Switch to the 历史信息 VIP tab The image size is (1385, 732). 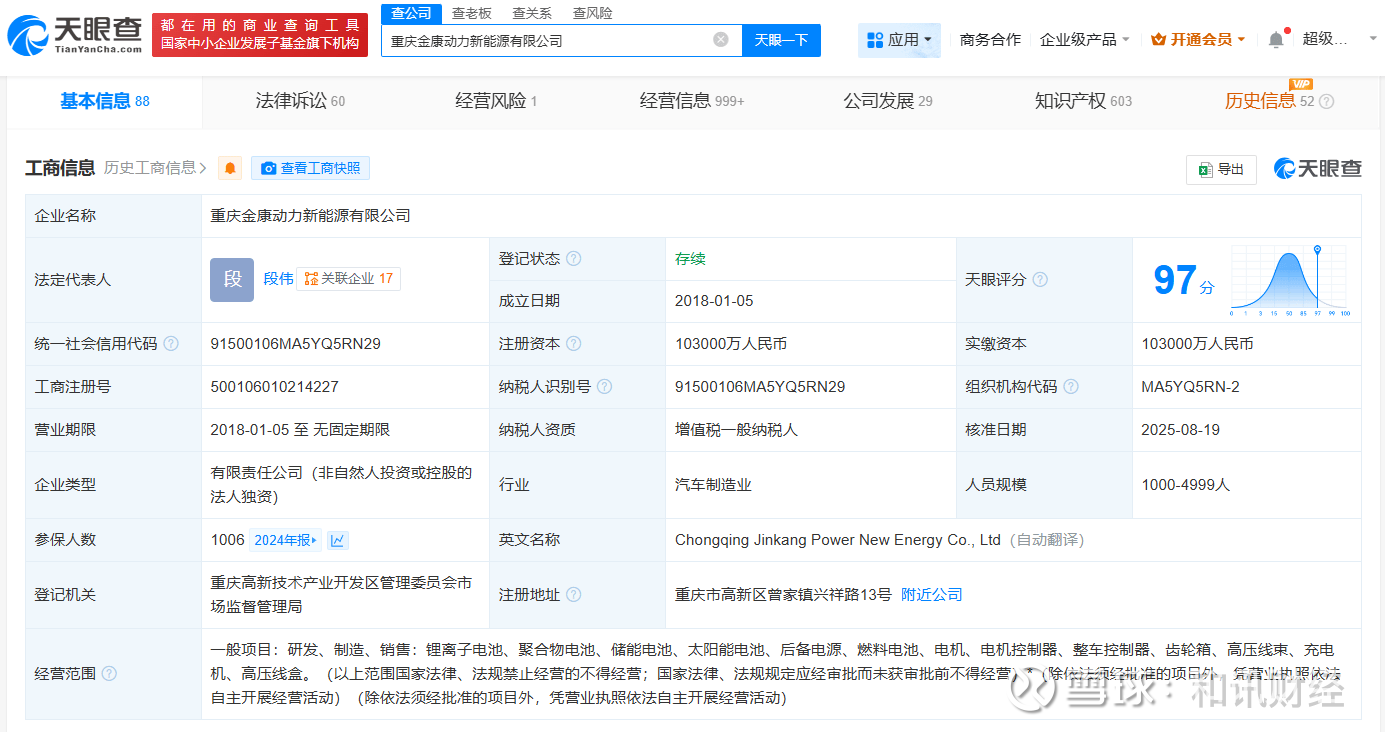1269,101
